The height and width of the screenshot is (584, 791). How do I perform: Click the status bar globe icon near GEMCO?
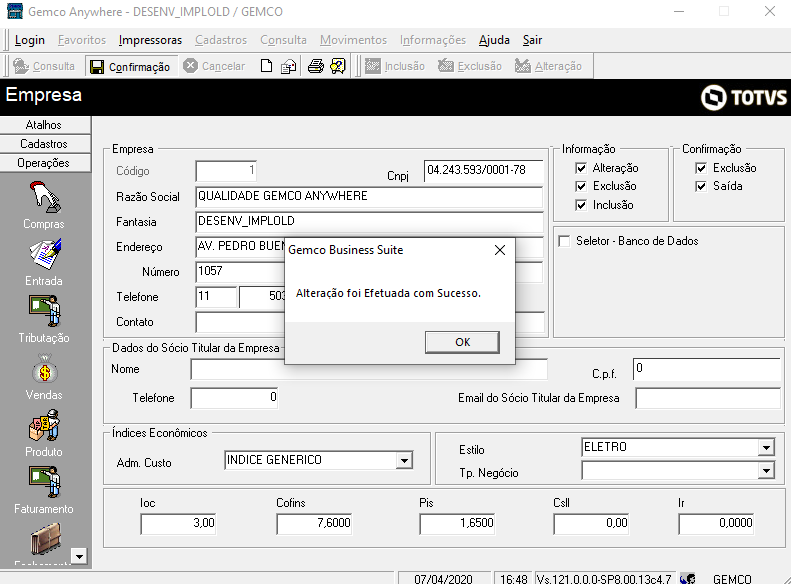688,578
